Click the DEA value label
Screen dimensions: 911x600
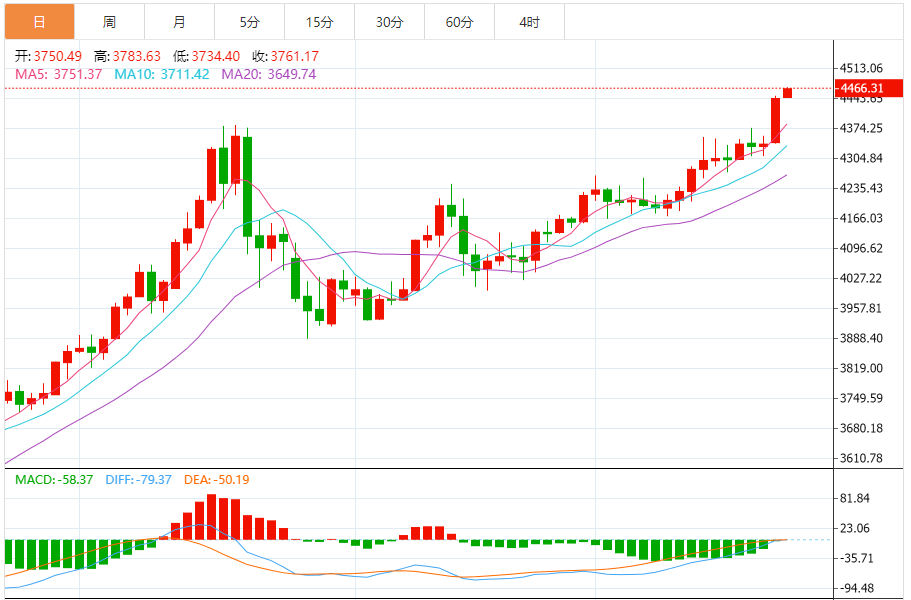point(216,480)
